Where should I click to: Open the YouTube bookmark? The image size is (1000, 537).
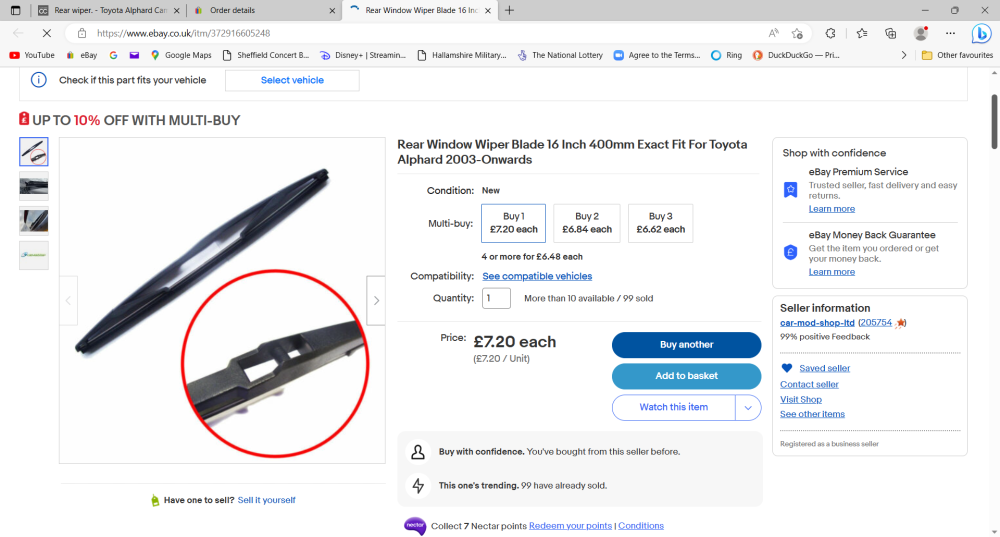[32, 55]
